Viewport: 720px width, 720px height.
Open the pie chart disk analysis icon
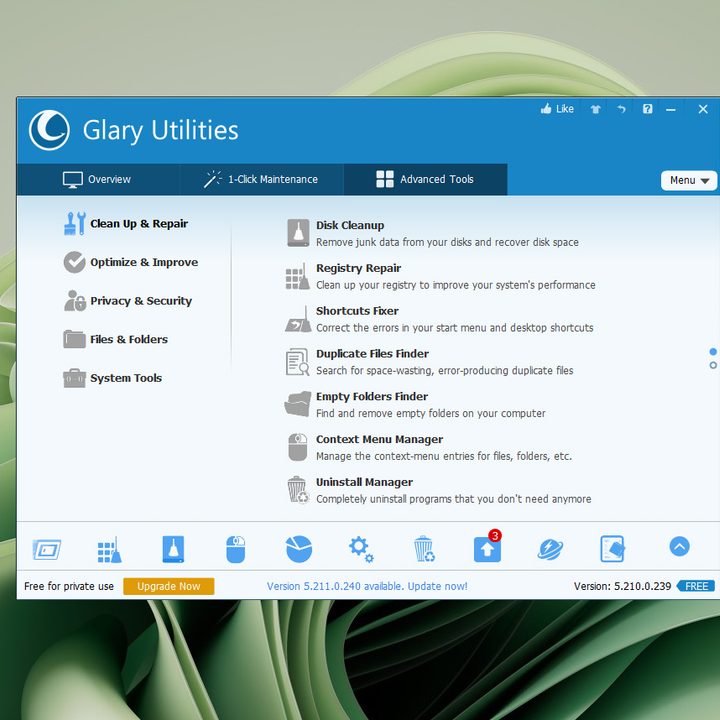point(299,549)
